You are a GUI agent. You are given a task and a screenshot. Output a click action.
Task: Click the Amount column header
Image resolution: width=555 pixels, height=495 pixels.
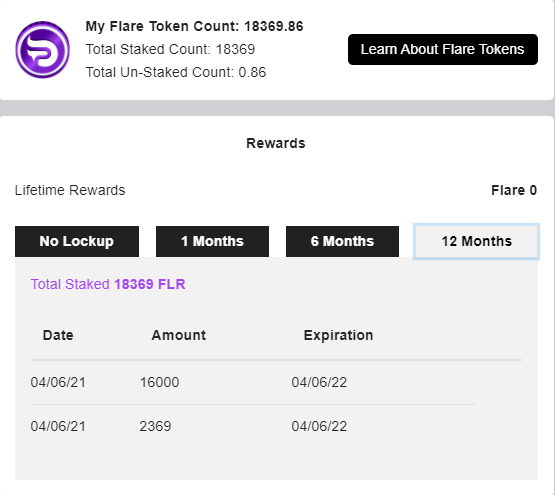pyautogui.click(x=179, y=335)
